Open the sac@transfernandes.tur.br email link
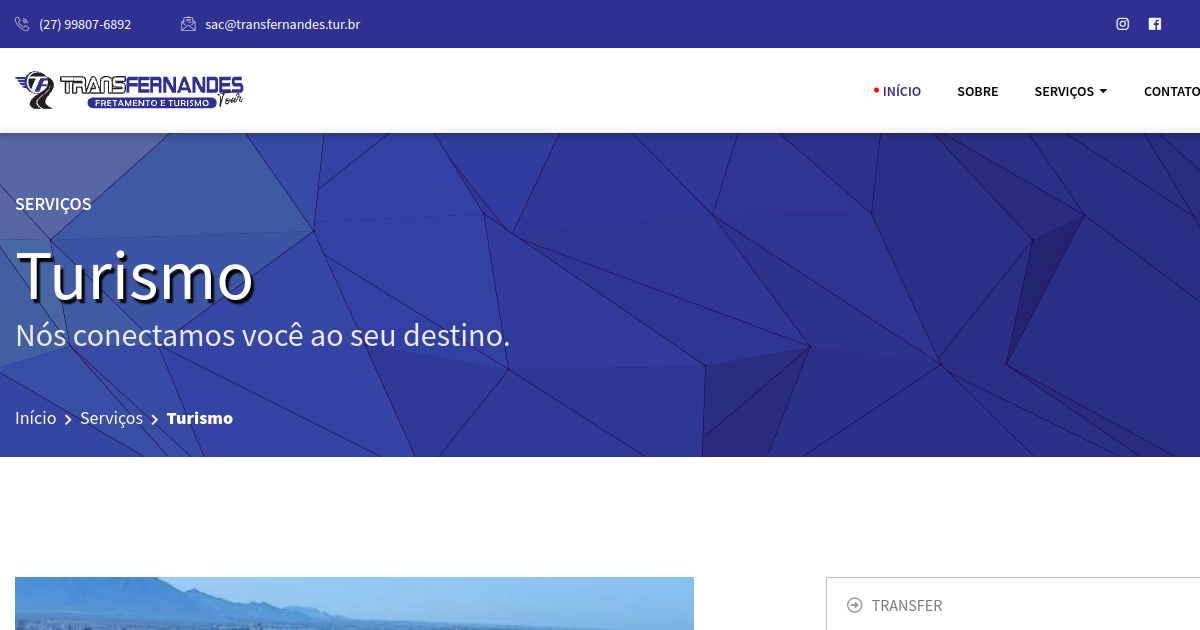1200x630 pixels. pos(282,24)
